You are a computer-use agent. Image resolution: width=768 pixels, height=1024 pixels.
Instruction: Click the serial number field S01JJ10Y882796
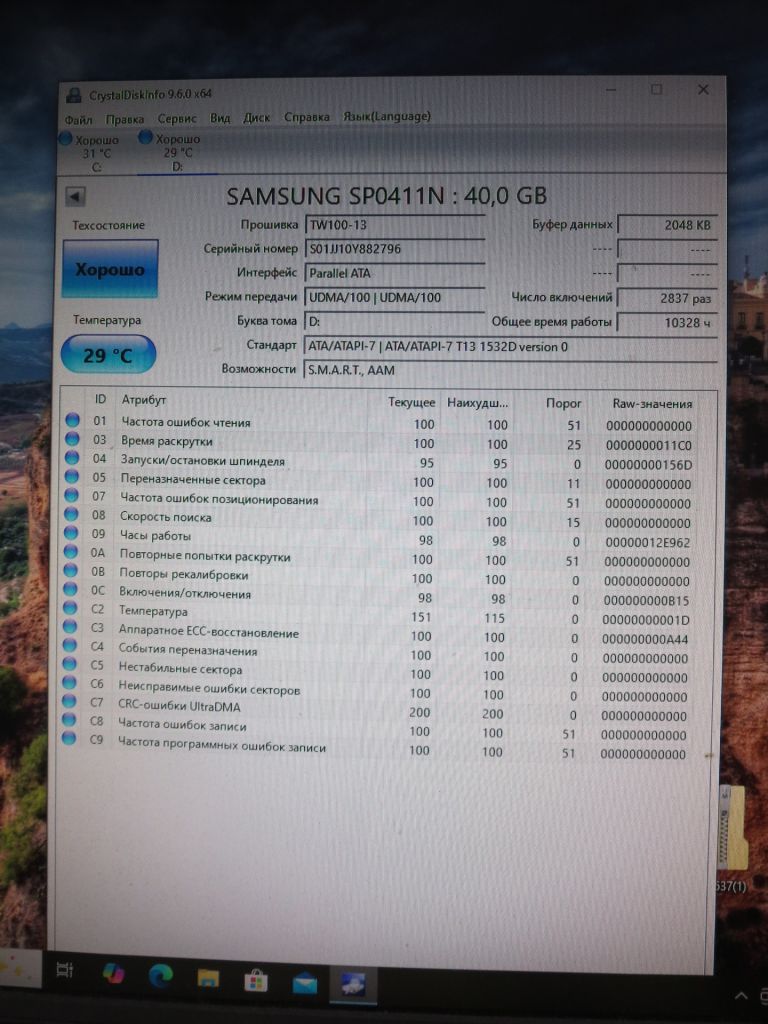pyautogui.click(x=394, y=249)
